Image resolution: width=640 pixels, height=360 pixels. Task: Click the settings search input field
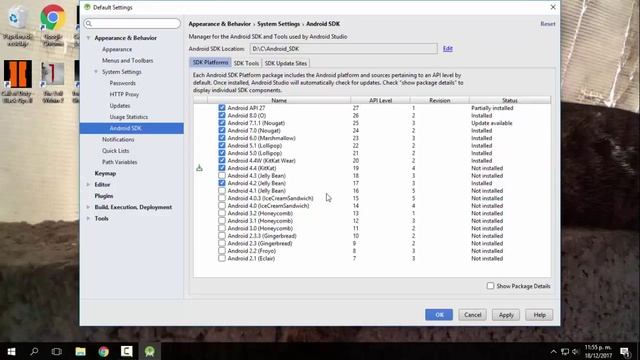tap(132, 24)
